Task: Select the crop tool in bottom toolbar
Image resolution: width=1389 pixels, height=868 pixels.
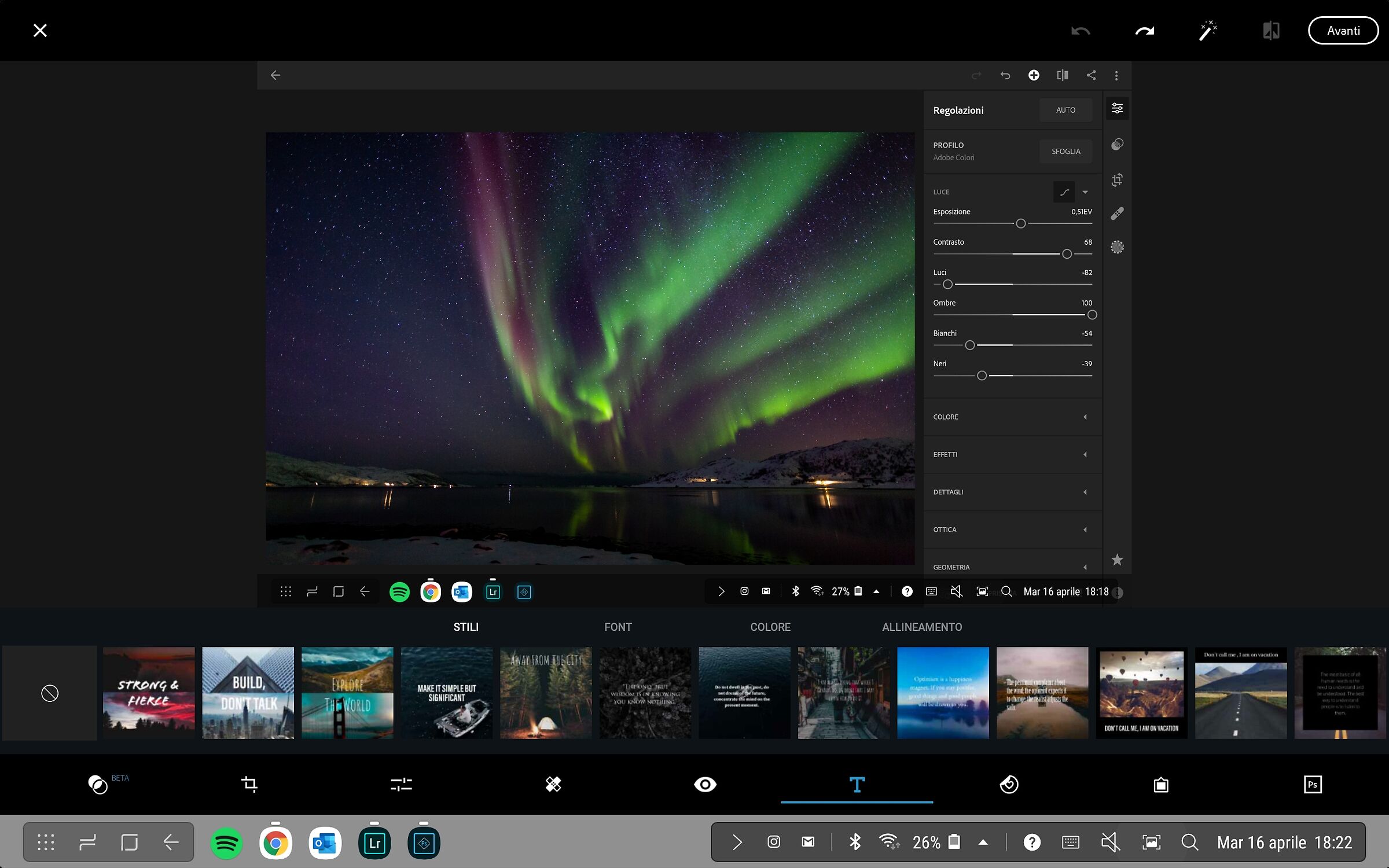Action: pyautogui.click(x=249, y=785)
